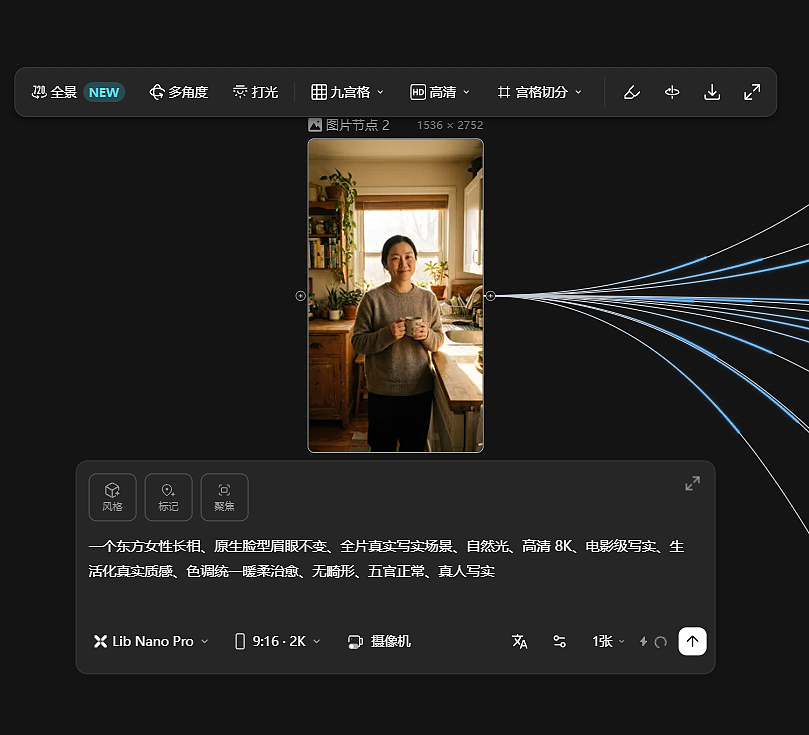This screenshot has height=735, width=809.
Task: Click the lightning credits icon
Action: (643, 641)
